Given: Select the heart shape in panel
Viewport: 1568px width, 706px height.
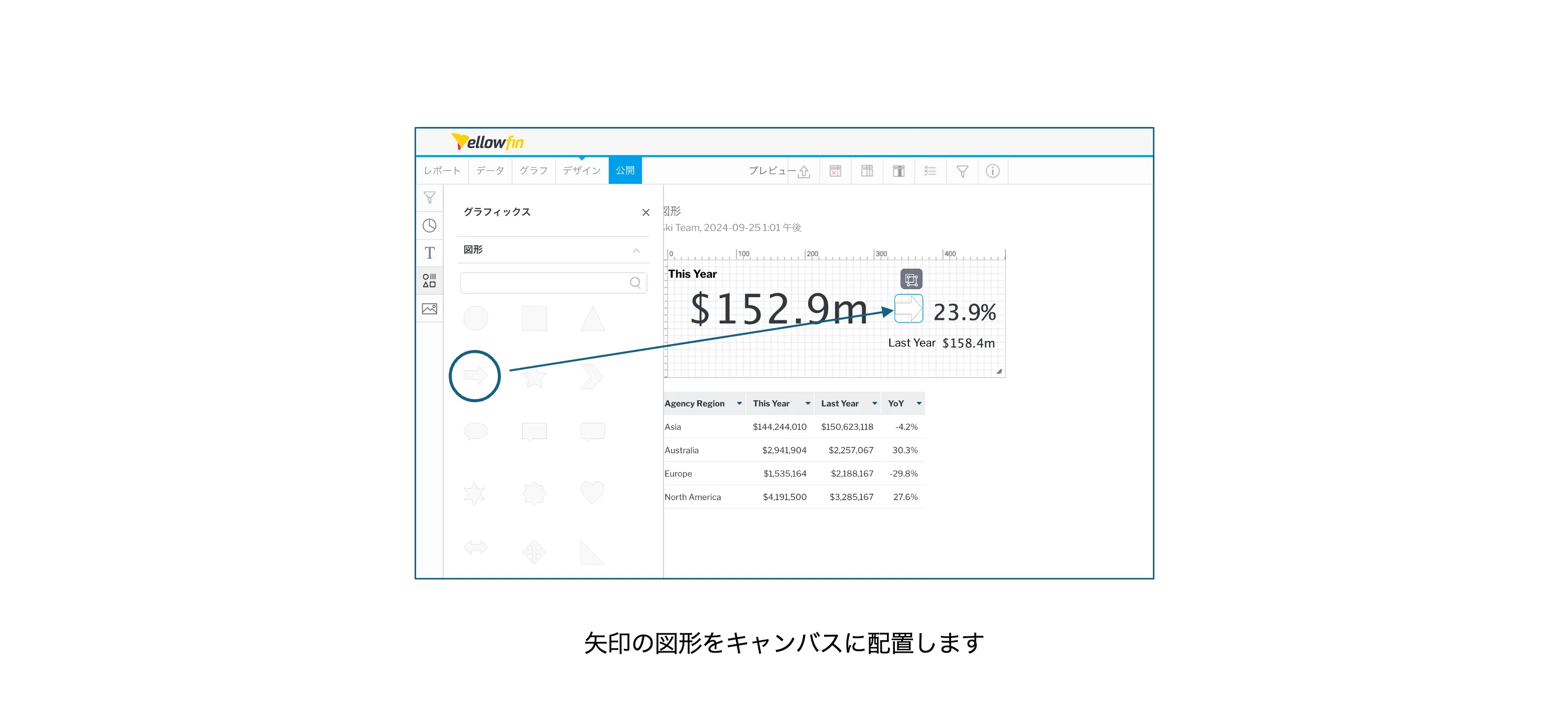Looking at the screenshot, I should (x=592, y=492).
